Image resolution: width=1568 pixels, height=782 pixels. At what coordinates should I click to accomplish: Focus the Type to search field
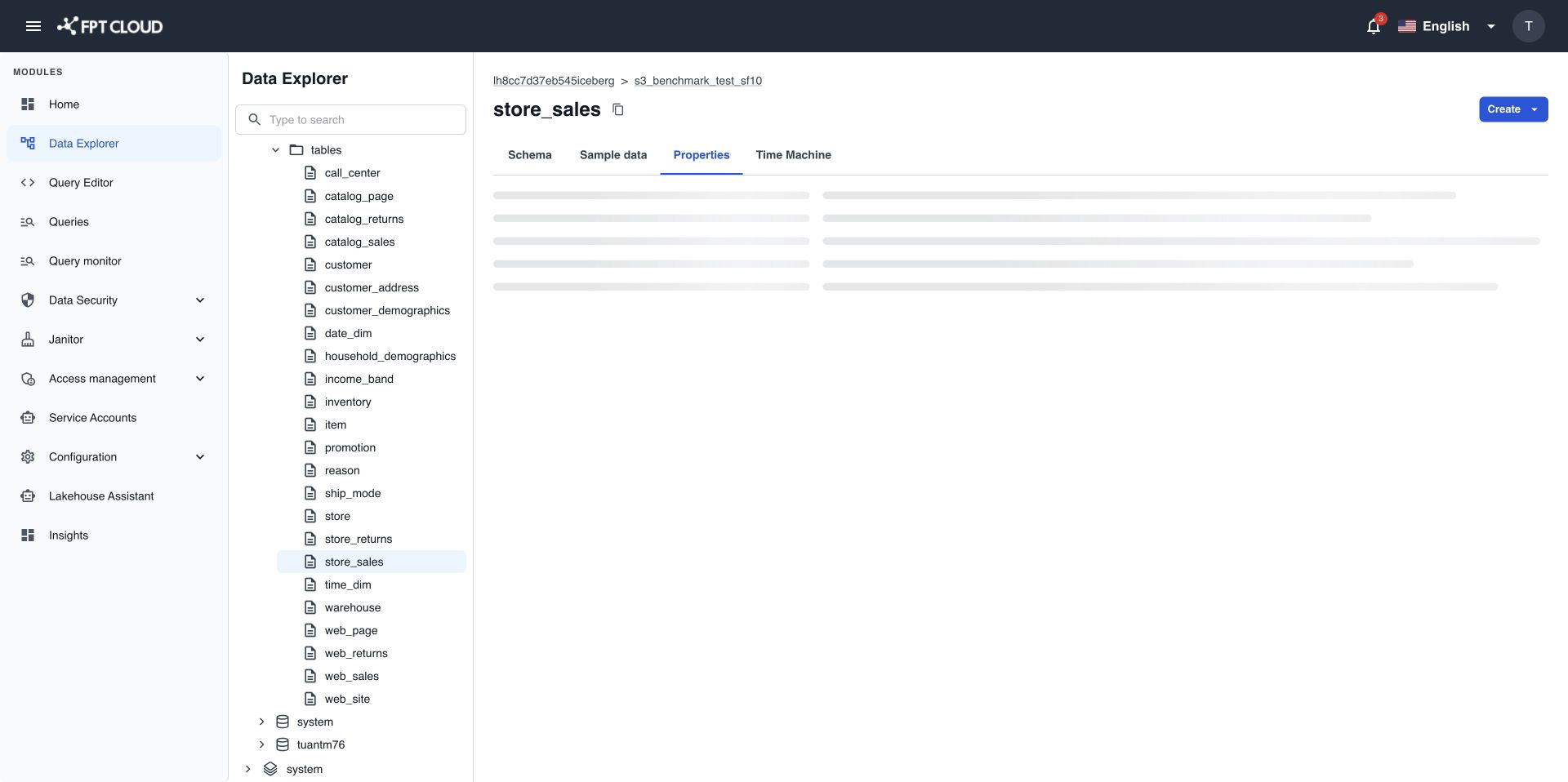point(350,120)
